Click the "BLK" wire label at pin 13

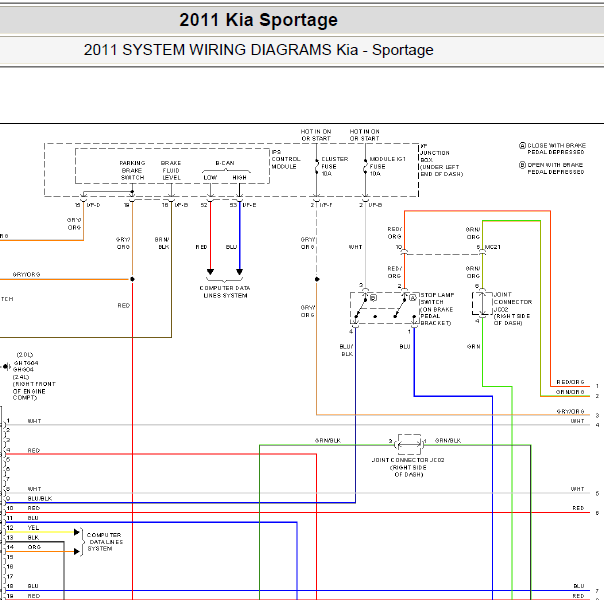[33, 538]
